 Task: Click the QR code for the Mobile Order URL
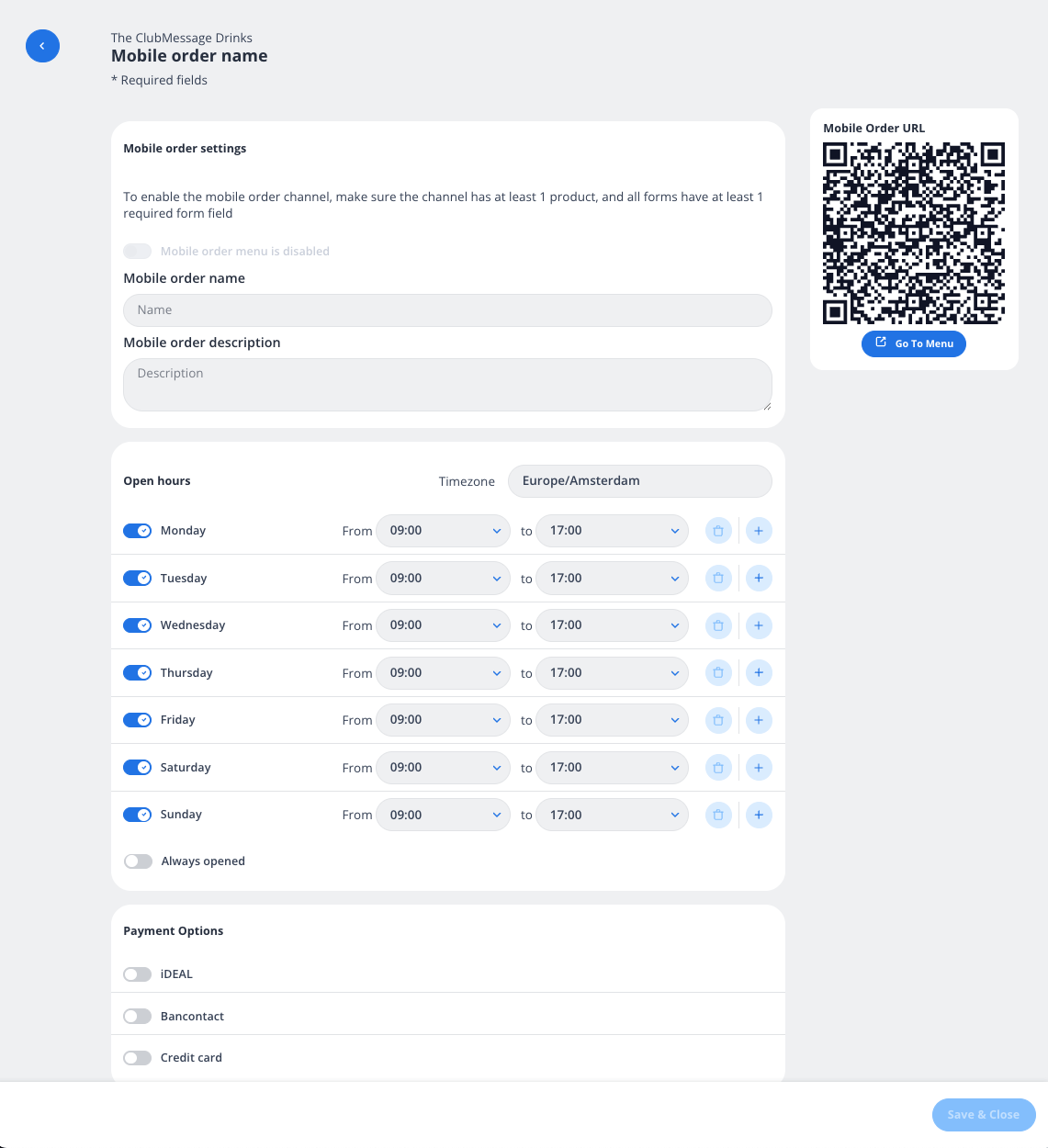913,233
